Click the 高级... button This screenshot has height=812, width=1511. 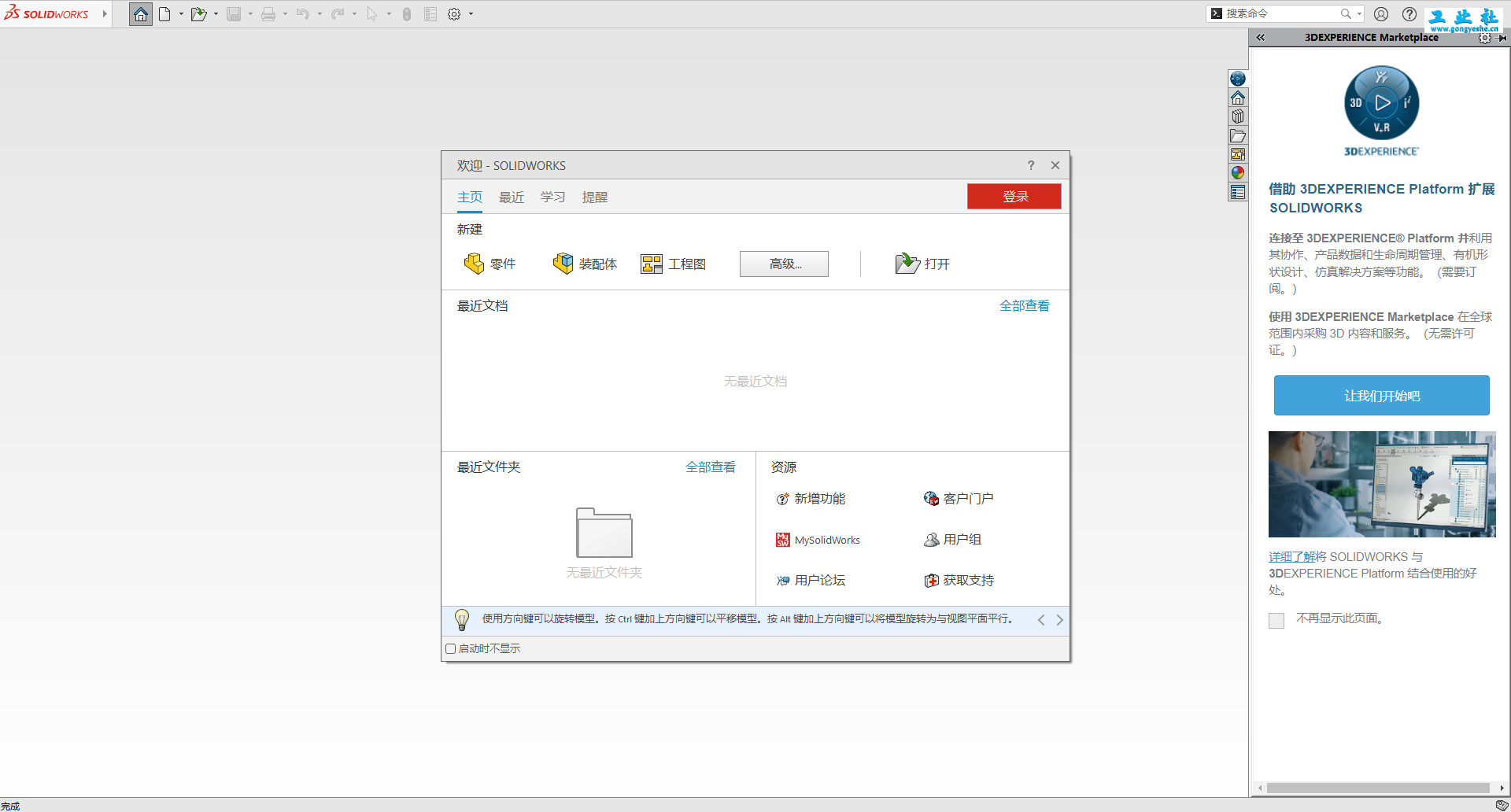(784, 264)
